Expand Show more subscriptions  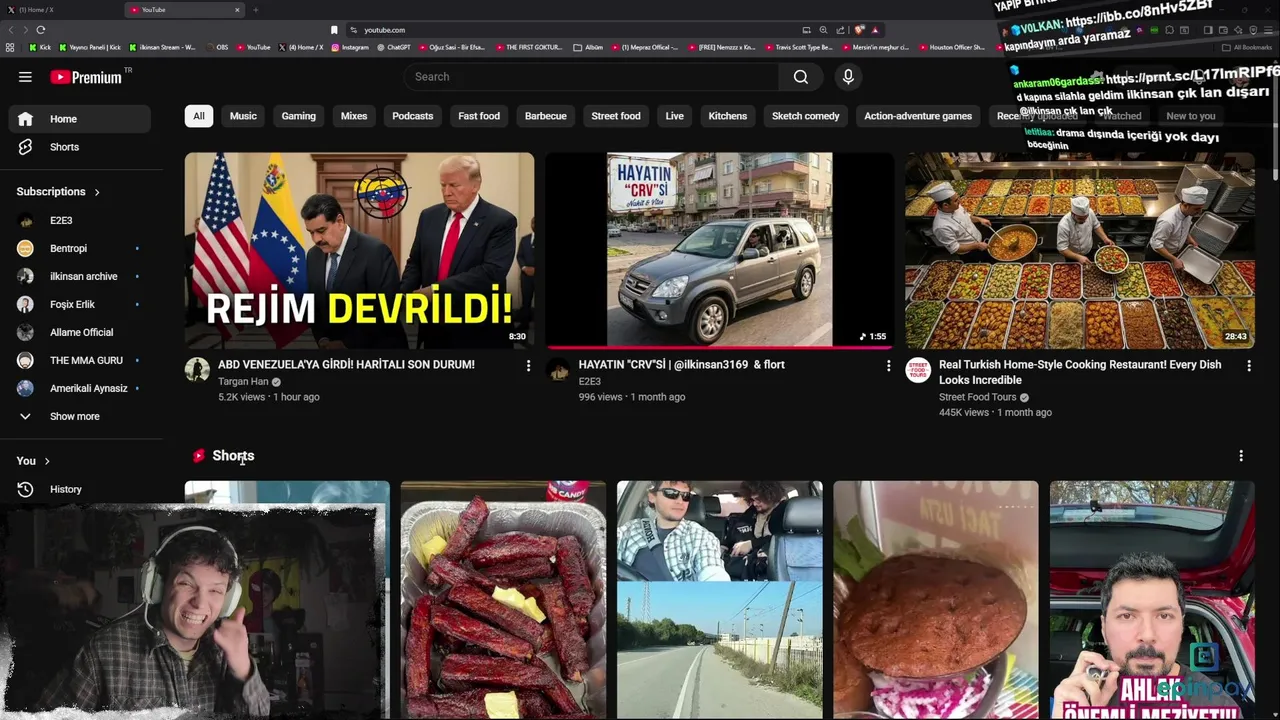click(80, 416)
